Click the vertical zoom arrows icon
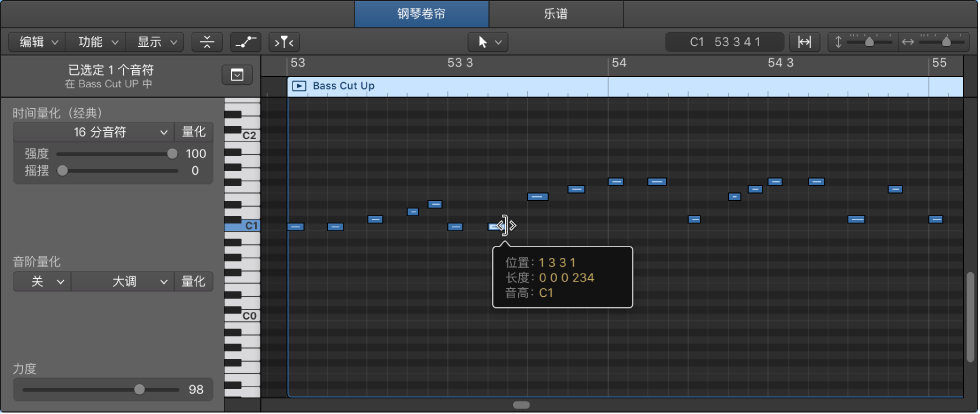 click(838, 42)
